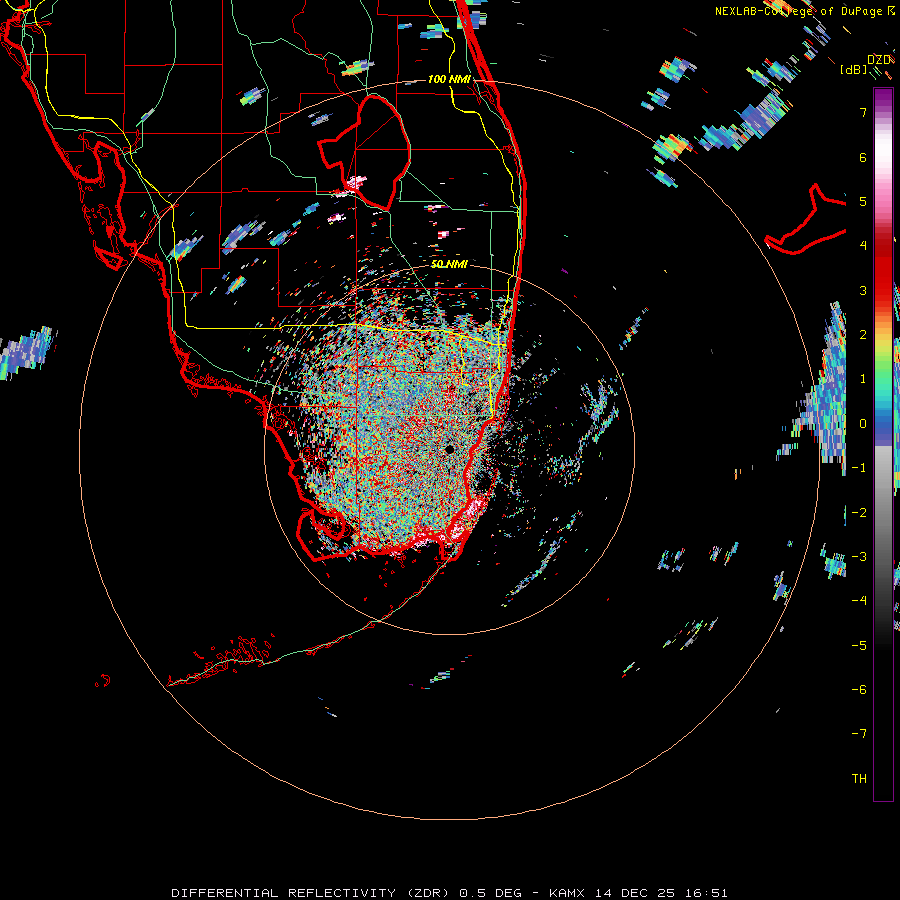Click the "DZD" label above the color scale

pos(878,60)
